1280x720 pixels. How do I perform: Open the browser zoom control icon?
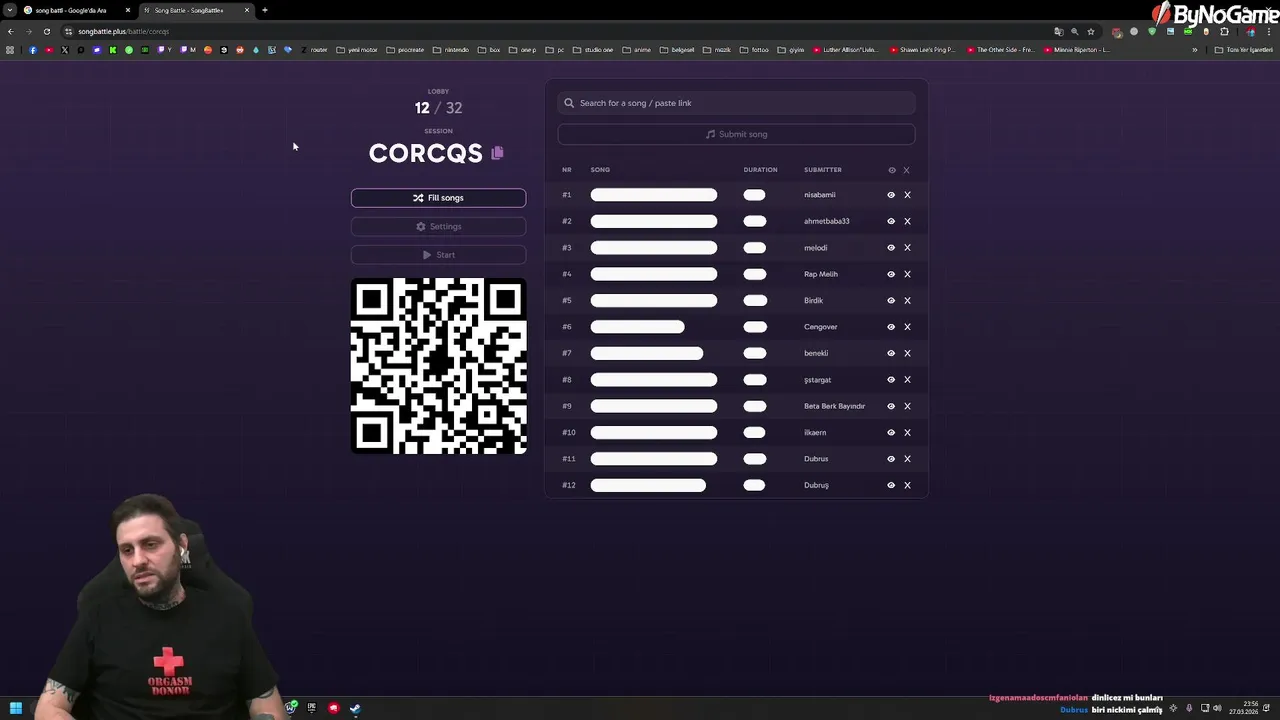[1075, 31]
